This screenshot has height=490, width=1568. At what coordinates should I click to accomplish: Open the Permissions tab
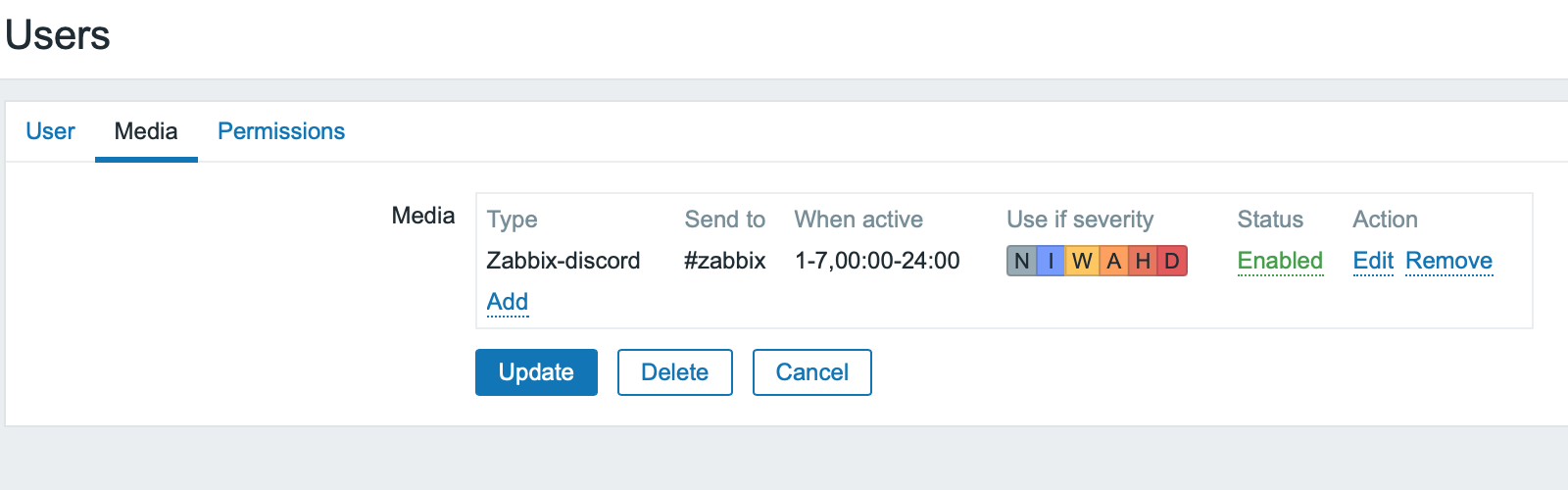click(281, 131)
